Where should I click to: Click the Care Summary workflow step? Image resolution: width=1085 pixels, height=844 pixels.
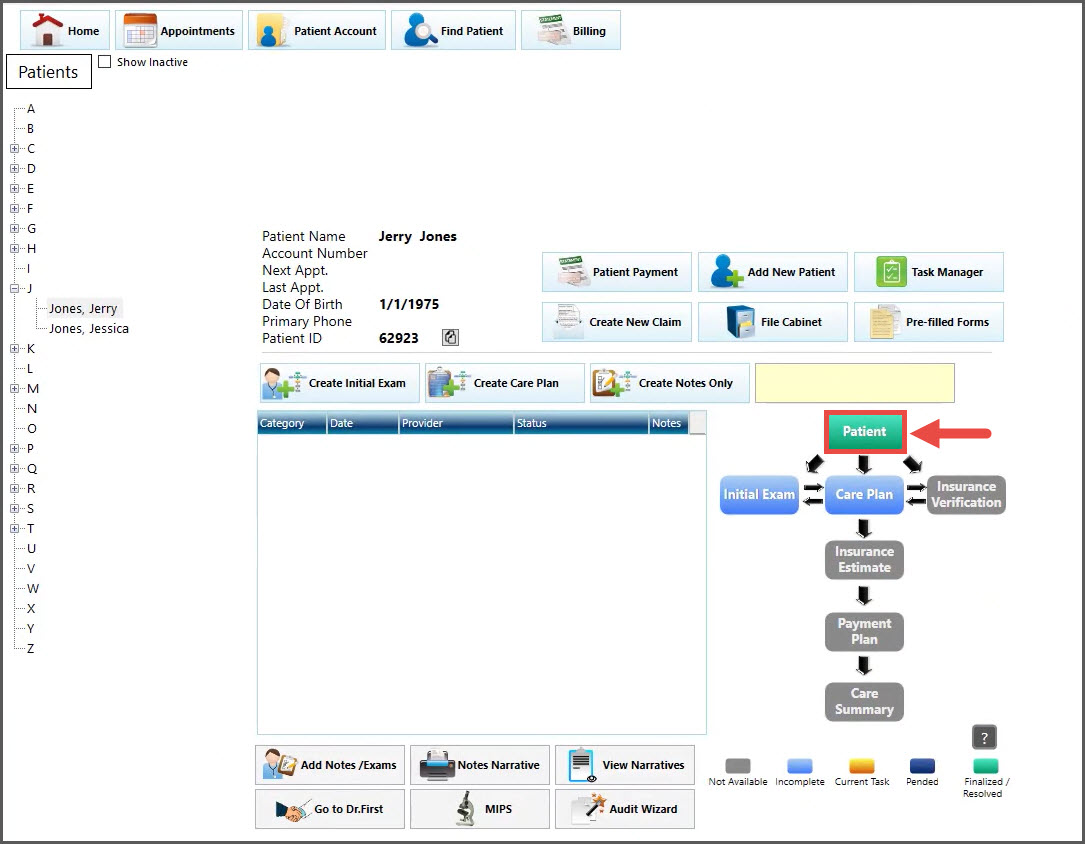coord(864,701)
